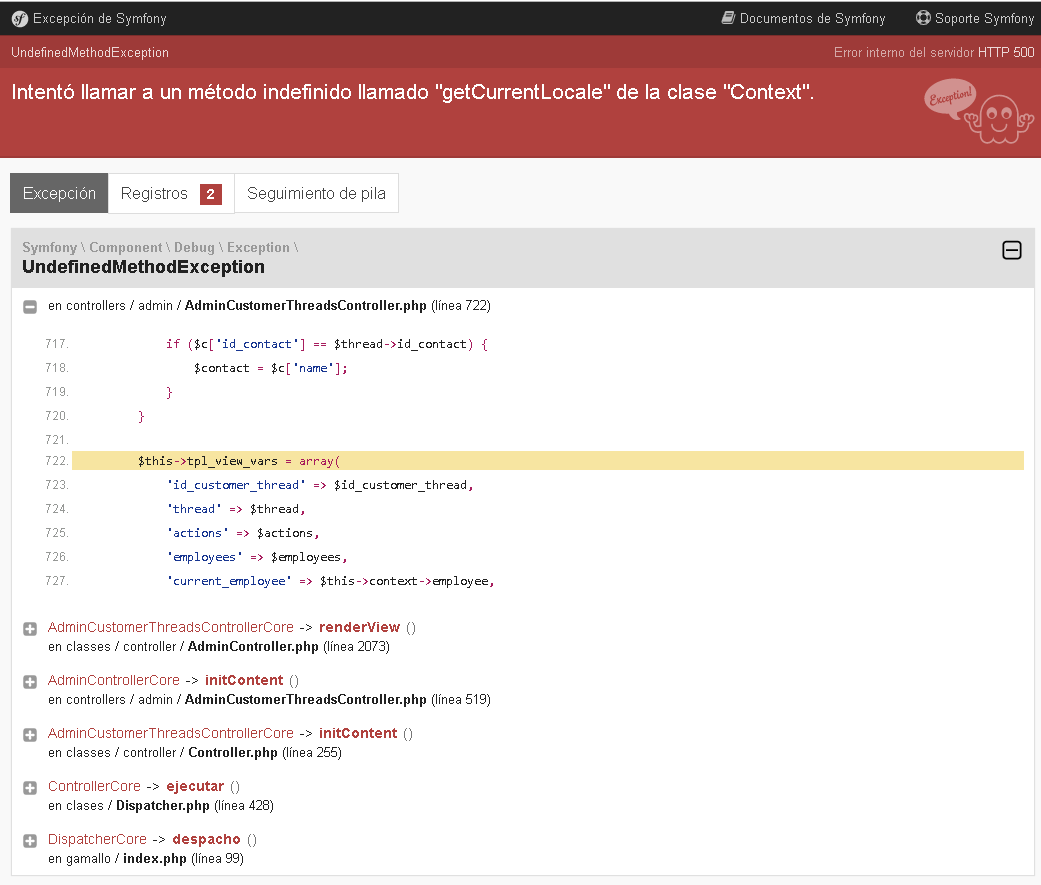Click the despacho method name
The width and height of the screenshot is (1041, 885).
(x=206, y=840)
